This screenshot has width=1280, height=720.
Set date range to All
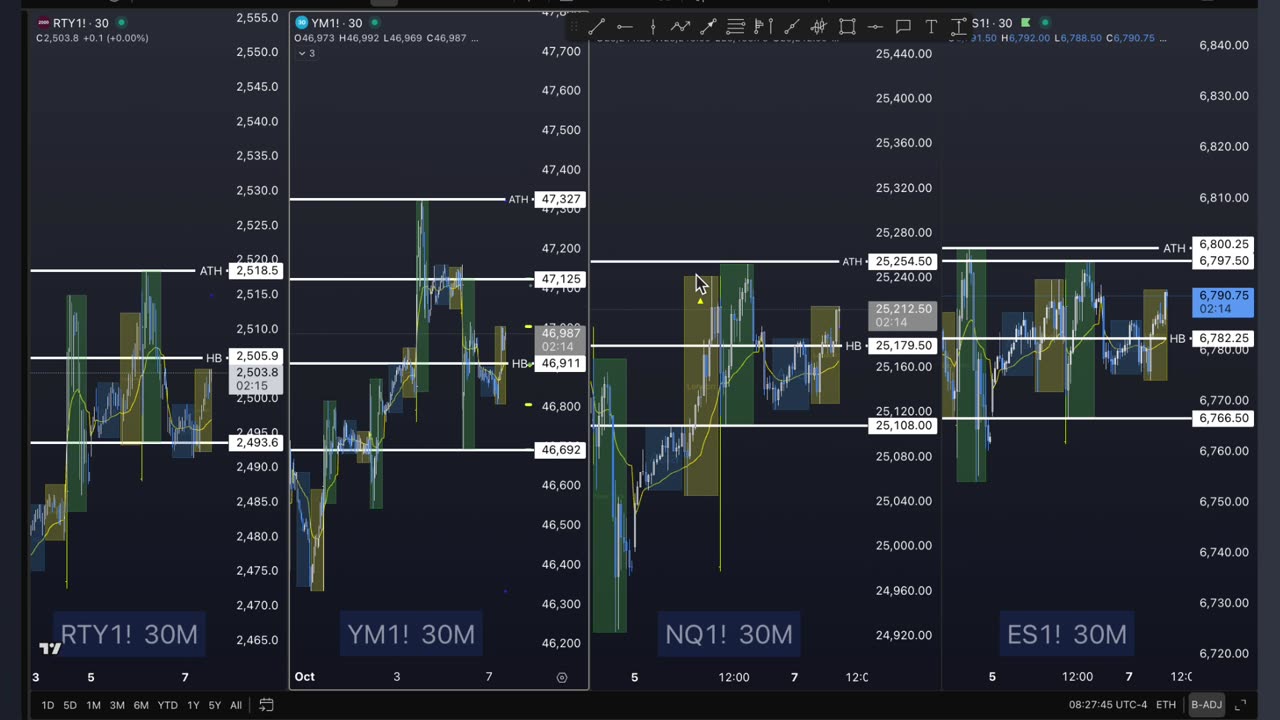[x=236, y=705]
